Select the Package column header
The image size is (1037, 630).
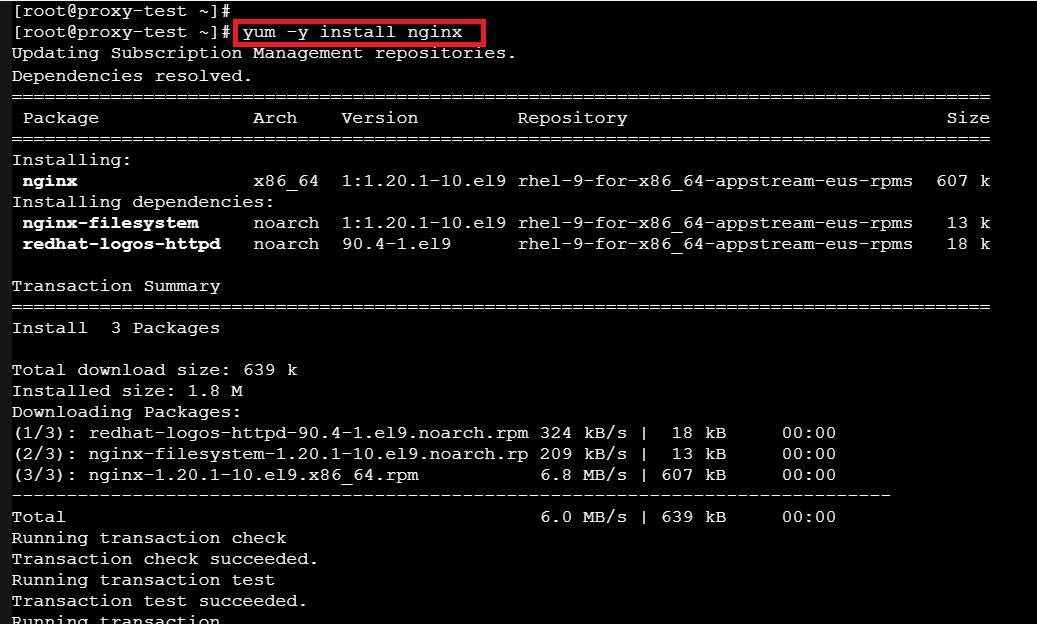[x=61, y=118]
